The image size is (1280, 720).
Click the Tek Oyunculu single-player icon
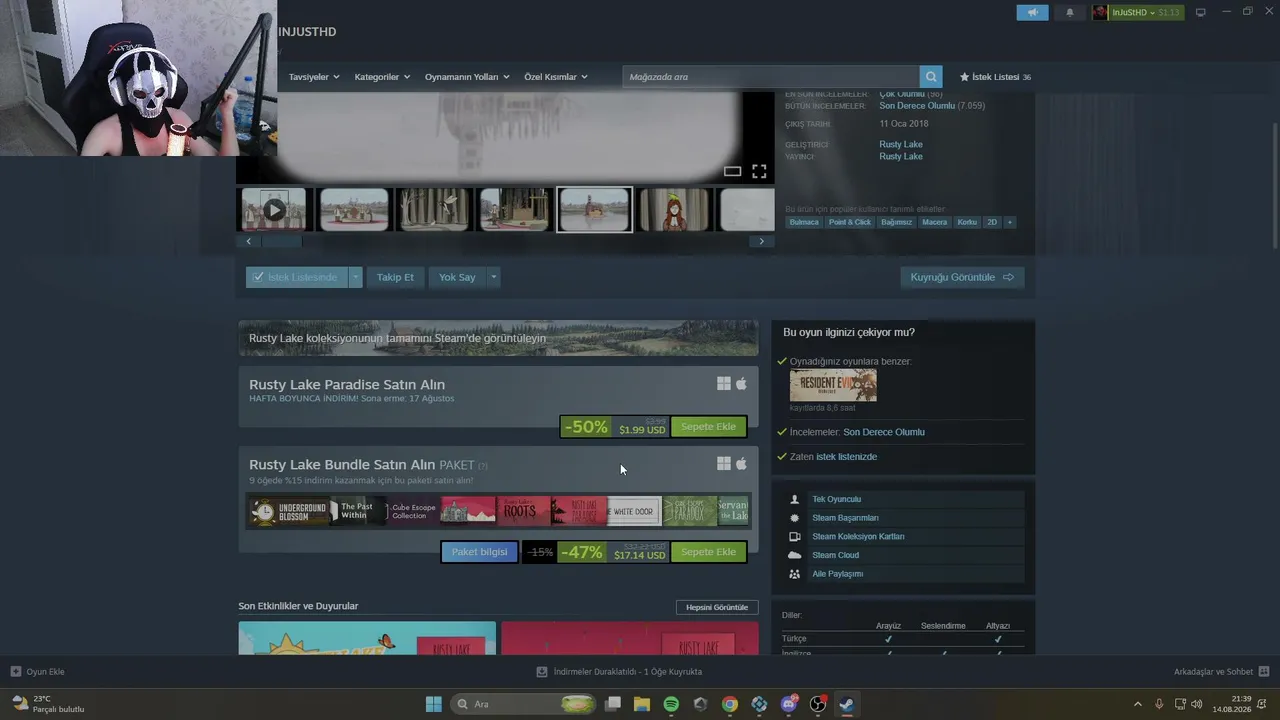pos(795,499)
